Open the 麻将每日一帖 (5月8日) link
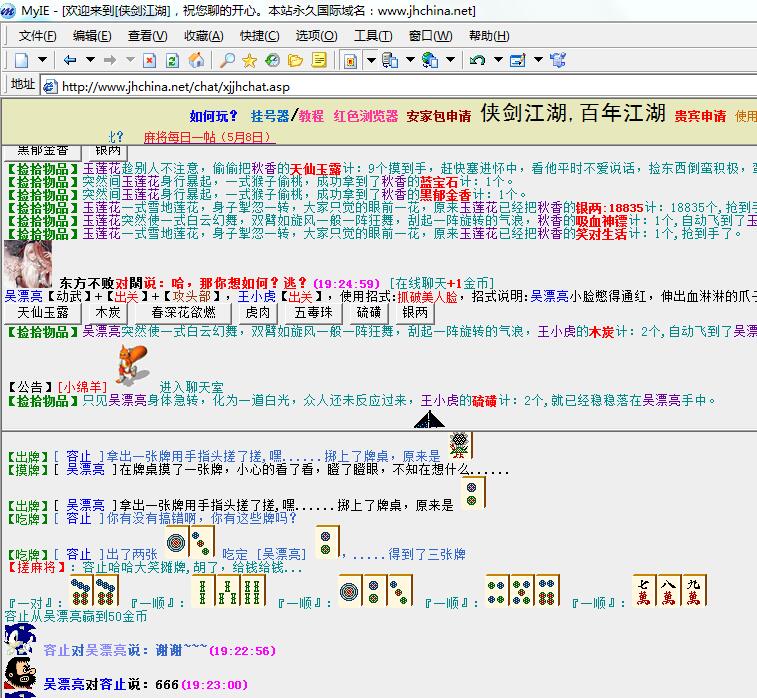The height and width of the screenshot is (698, 757). tap(210, 137)
